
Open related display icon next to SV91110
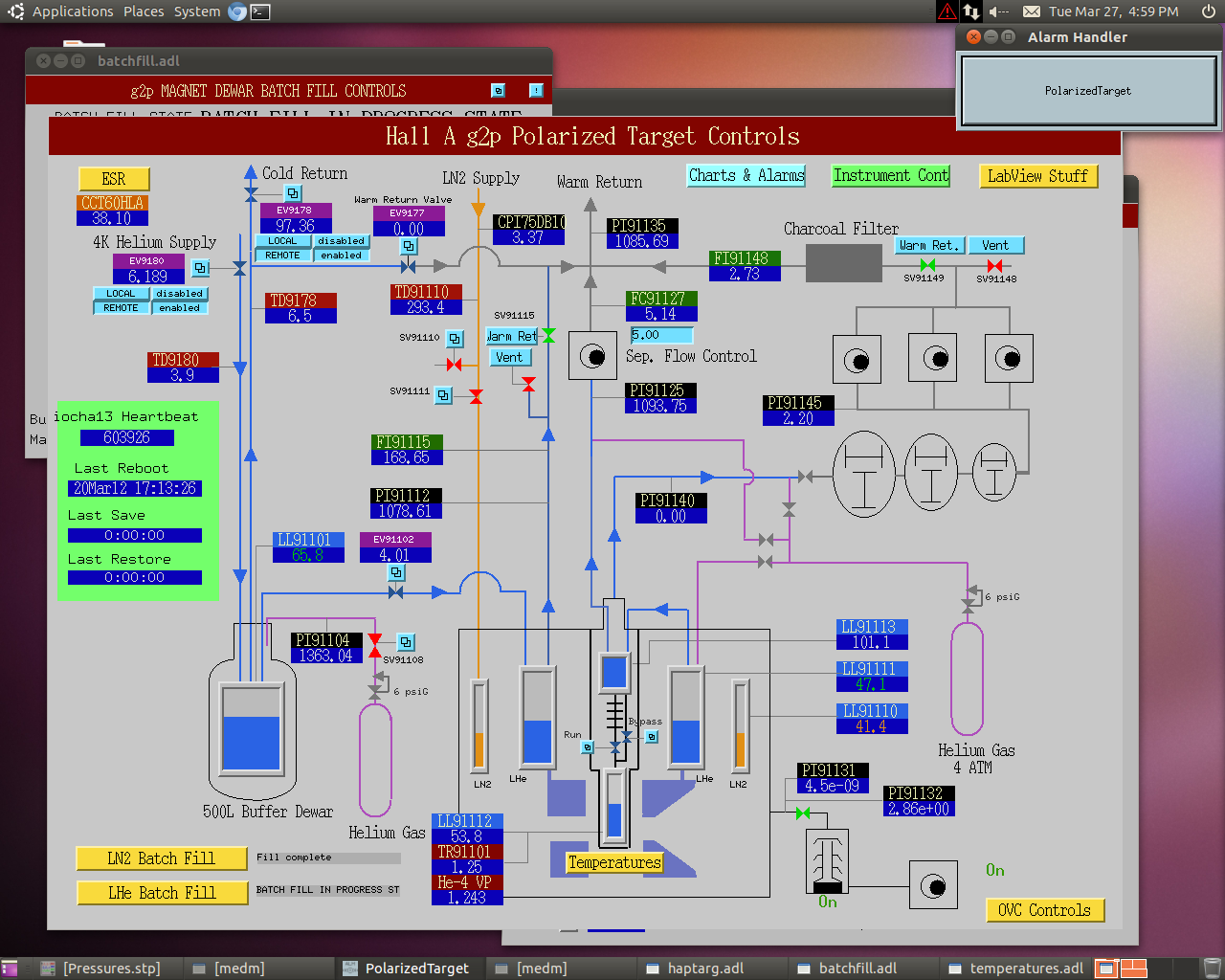pos(455,338)
